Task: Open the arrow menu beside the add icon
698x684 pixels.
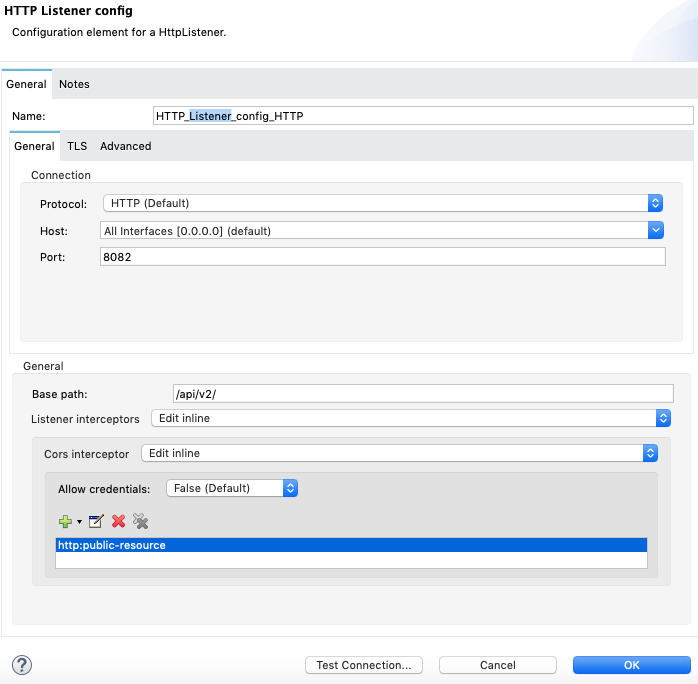Action: 78,522
